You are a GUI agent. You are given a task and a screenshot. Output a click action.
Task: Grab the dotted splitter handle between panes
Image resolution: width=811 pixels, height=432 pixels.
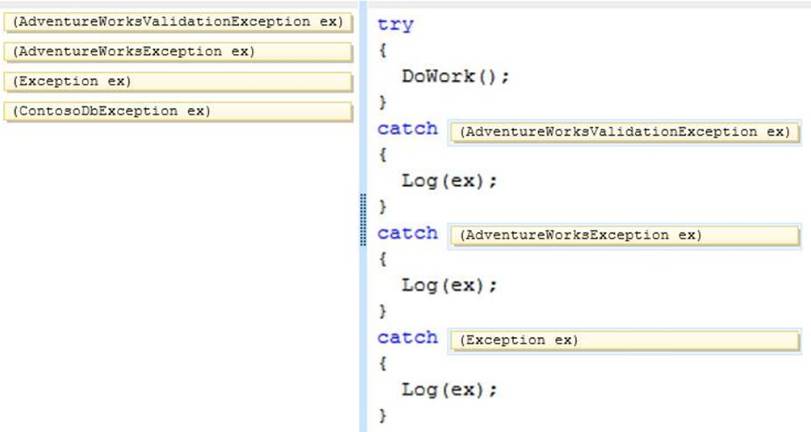point(362,220)
